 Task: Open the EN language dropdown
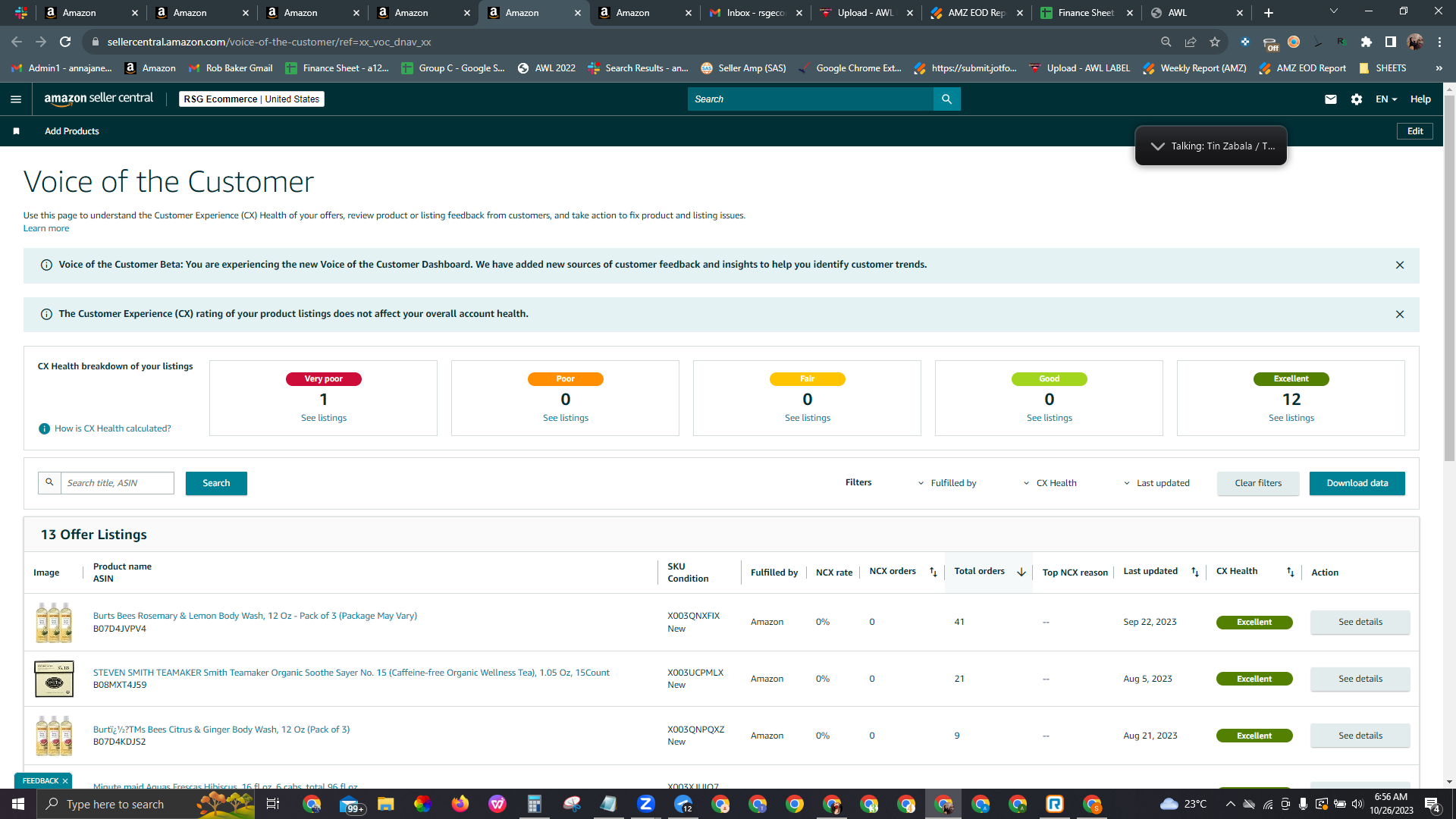(x=1386, y=99)
